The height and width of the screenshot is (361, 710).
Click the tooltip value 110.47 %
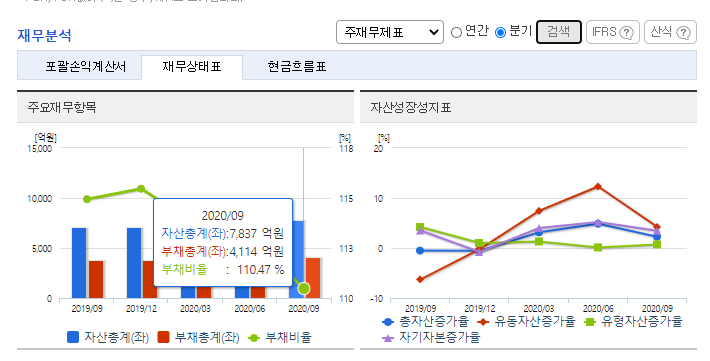click(261, 270)
